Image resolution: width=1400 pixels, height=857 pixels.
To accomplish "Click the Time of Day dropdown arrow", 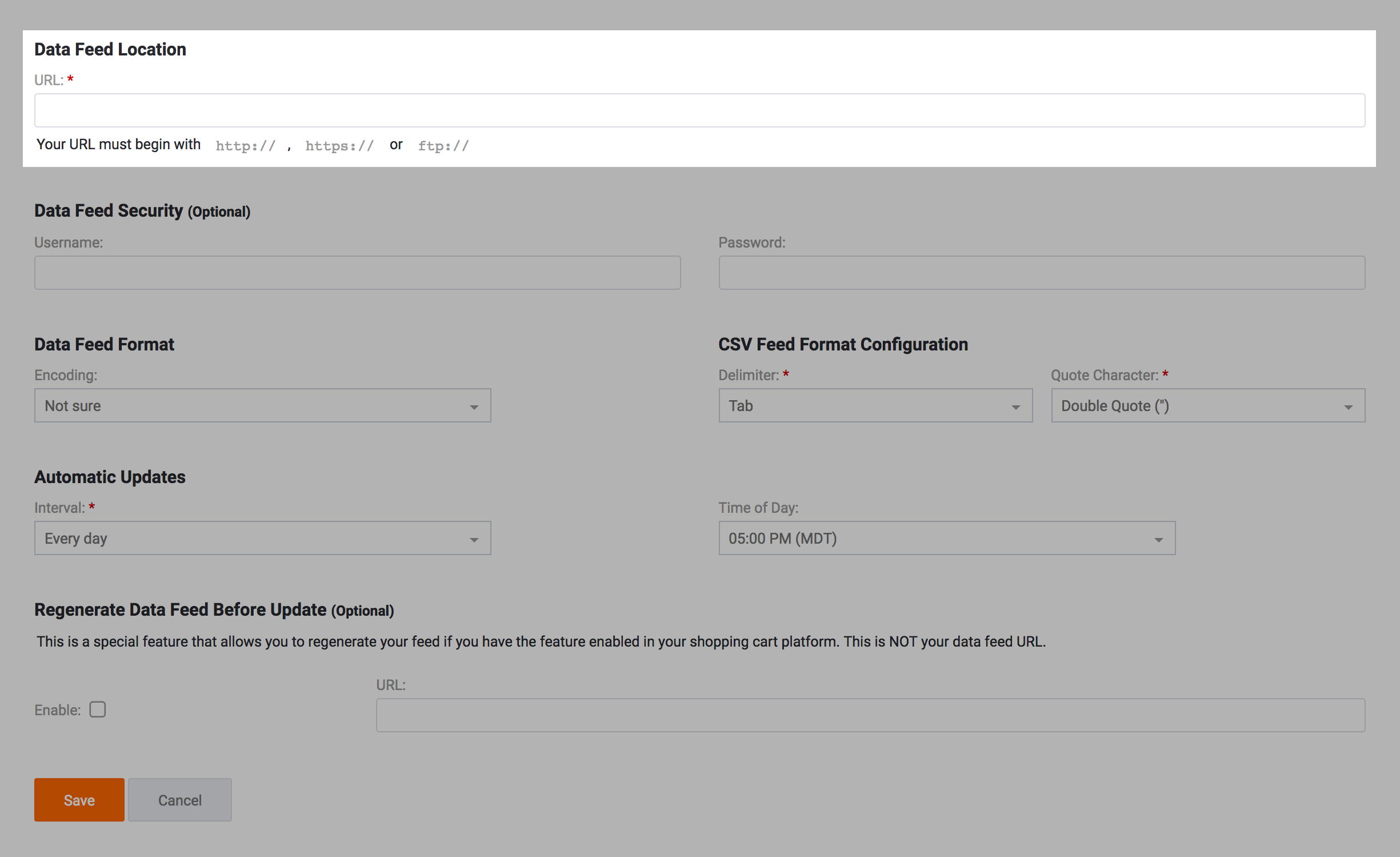I will [x=1158, y=540].
